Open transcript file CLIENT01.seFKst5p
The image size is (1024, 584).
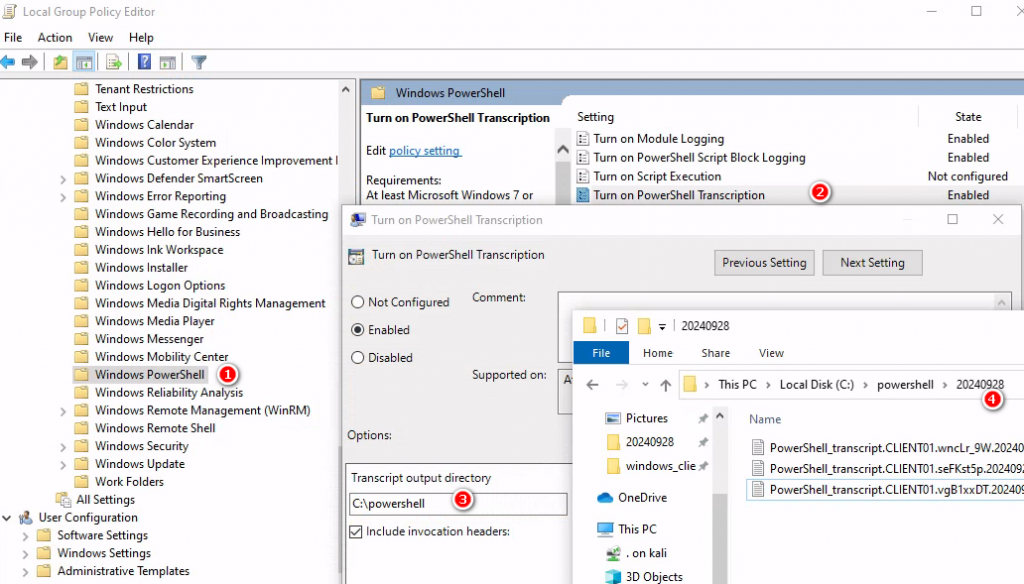[x=888, y=468]
